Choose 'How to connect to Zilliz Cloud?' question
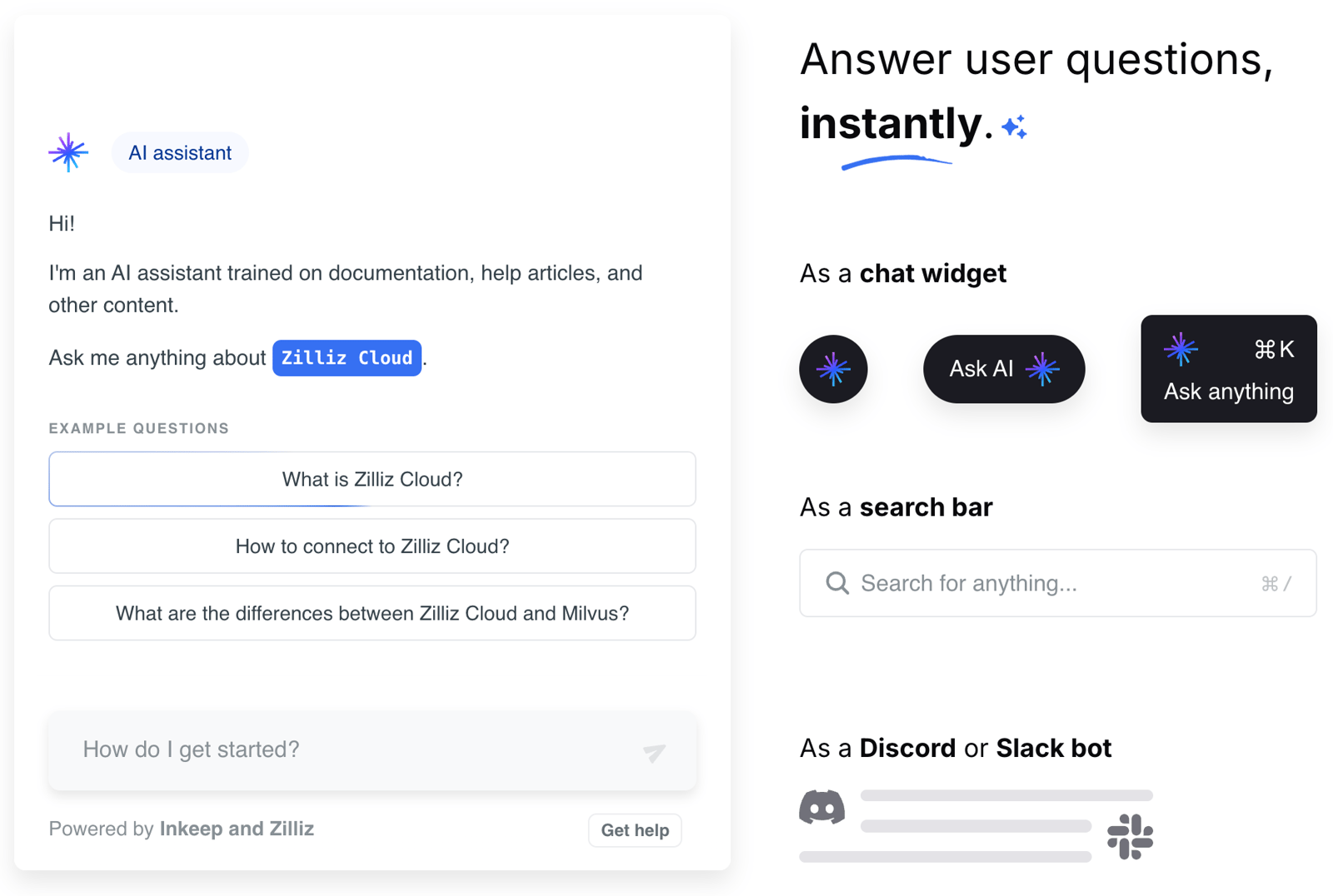Viewport: 1333px width, 896px height. (x=372, y=546)
